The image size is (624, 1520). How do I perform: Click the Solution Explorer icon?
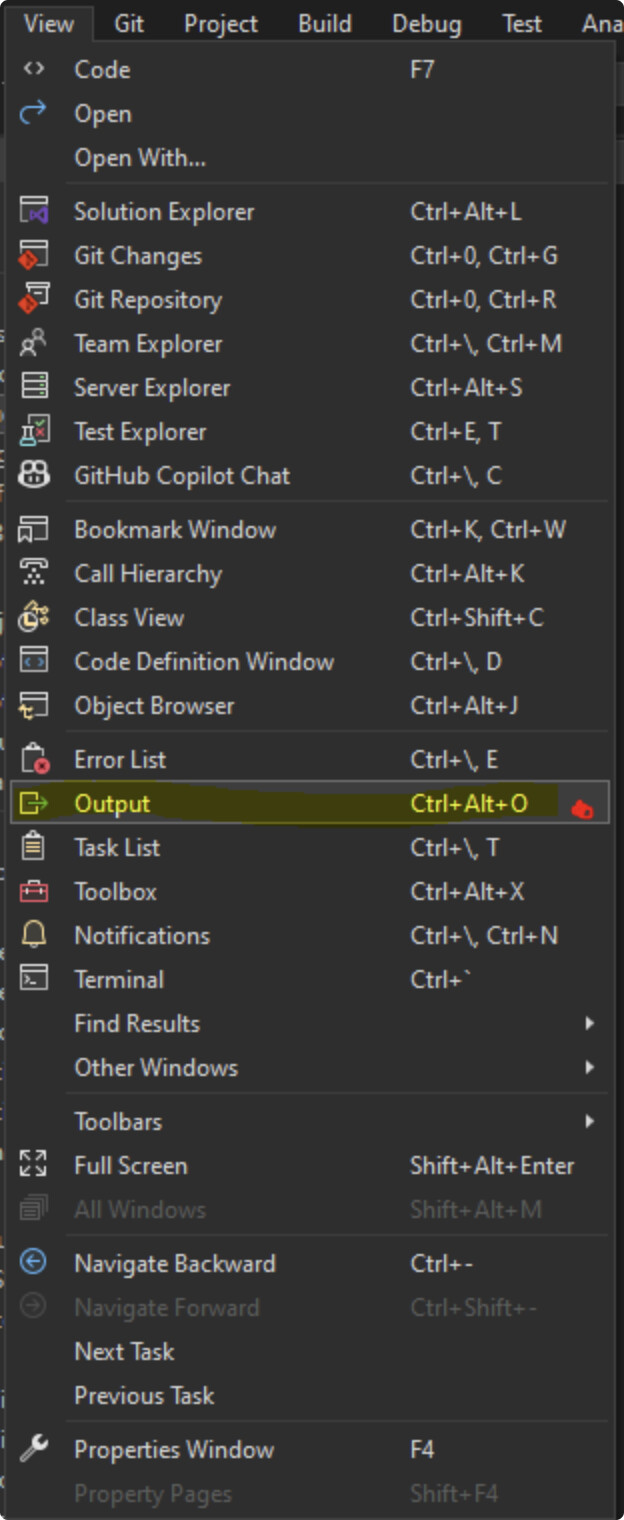click(x=34, y=212)
